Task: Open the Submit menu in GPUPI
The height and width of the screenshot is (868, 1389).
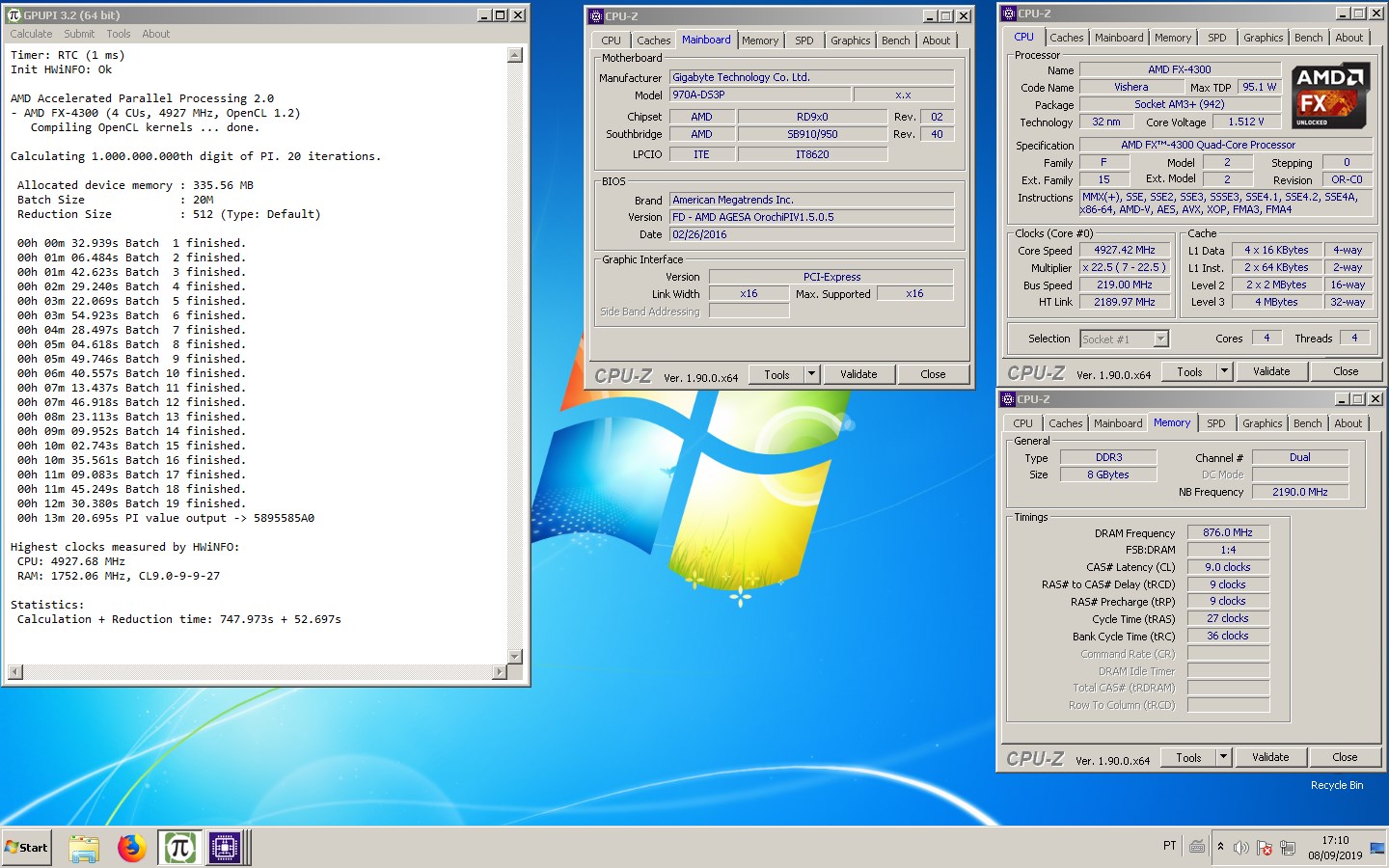Action: 79,34
